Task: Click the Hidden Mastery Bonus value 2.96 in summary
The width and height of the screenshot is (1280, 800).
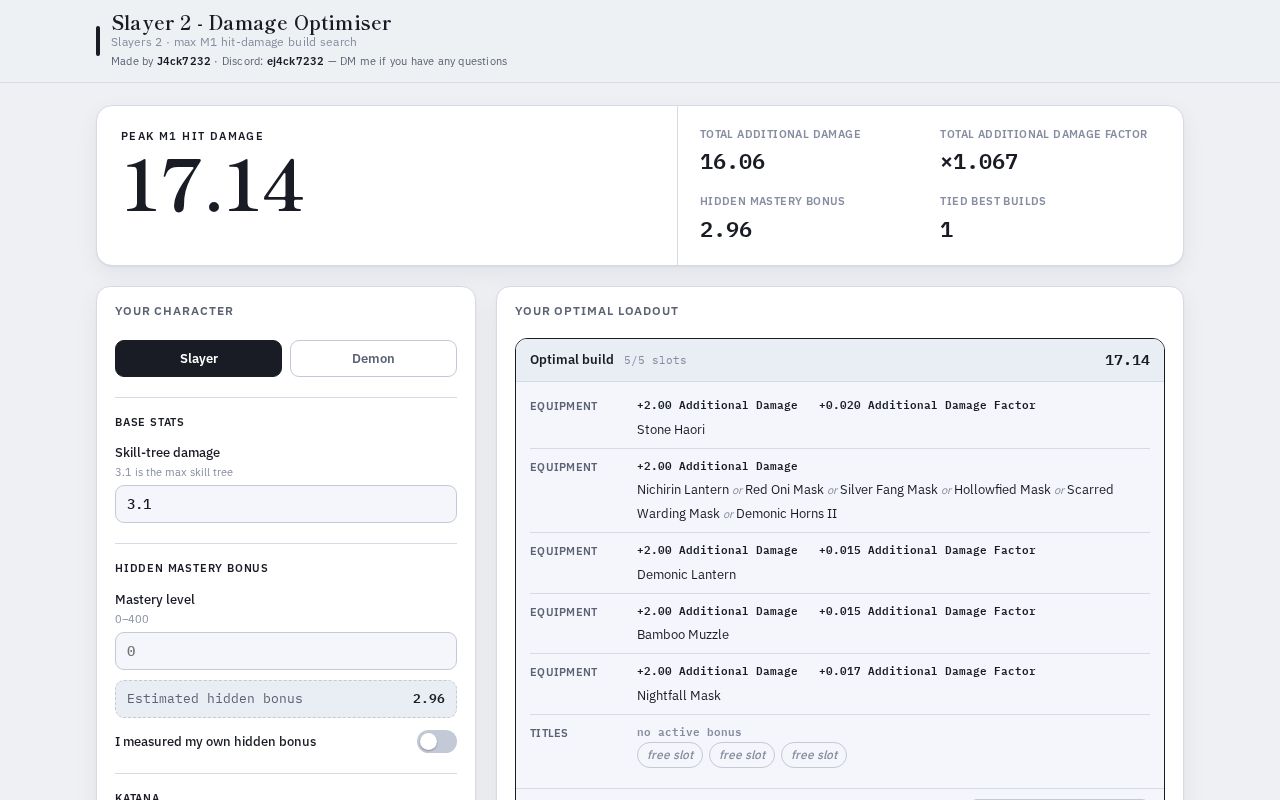Action: tap(726, 229)
